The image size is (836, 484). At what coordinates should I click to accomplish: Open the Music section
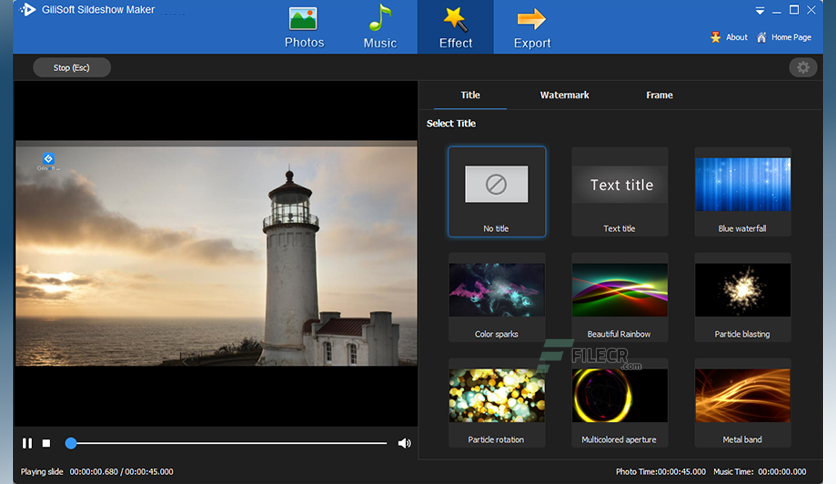pyautogui.click(x=380, y=28)
